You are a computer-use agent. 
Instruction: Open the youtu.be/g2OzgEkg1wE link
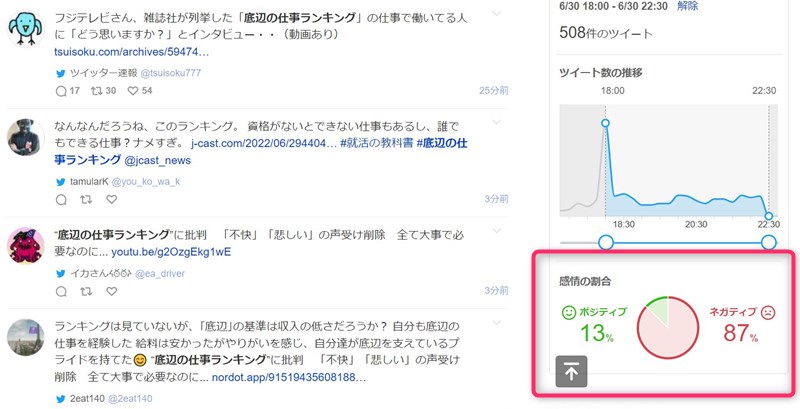tap(171, 252)
